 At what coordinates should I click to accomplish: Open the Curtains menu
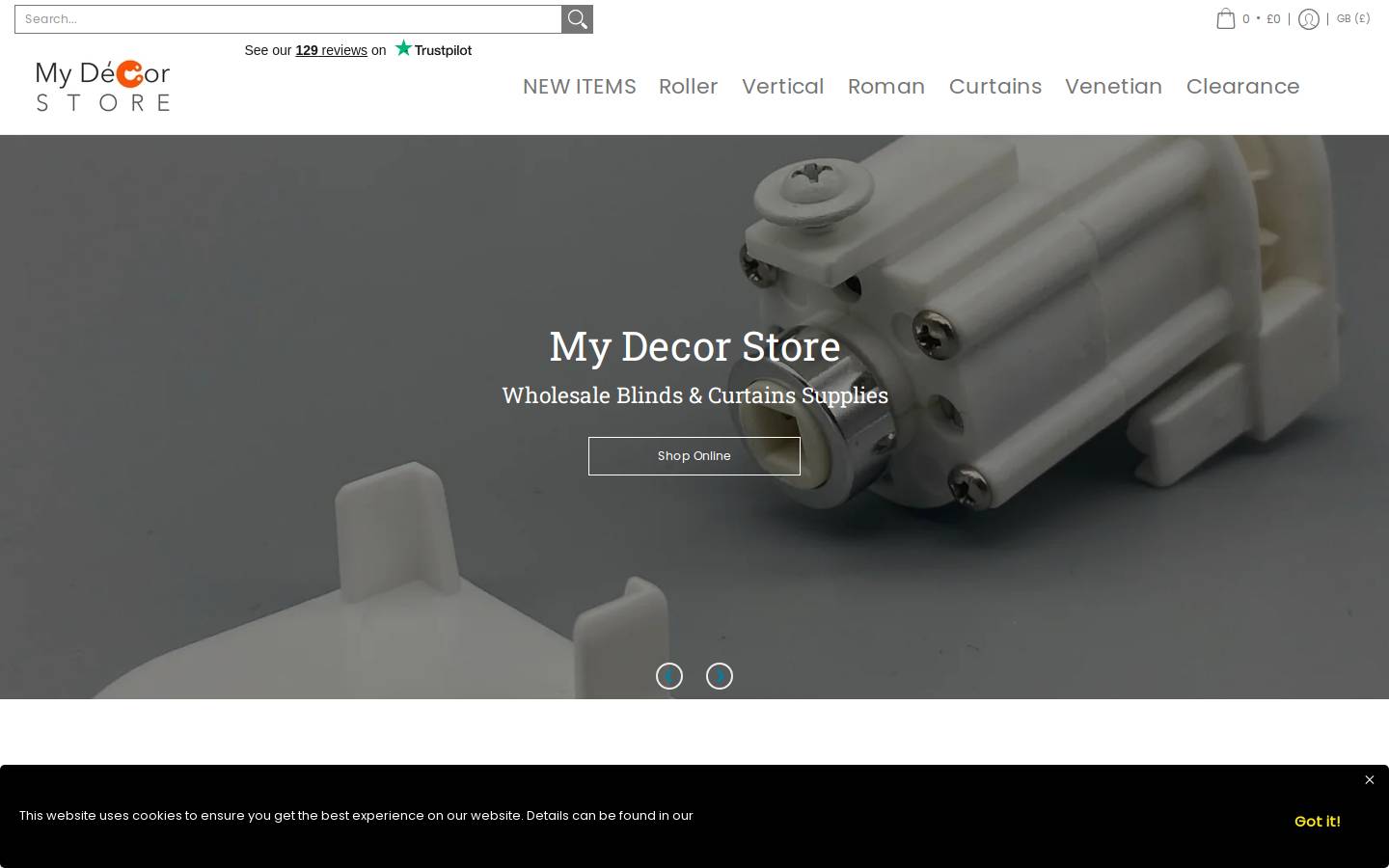click(994, 86)
